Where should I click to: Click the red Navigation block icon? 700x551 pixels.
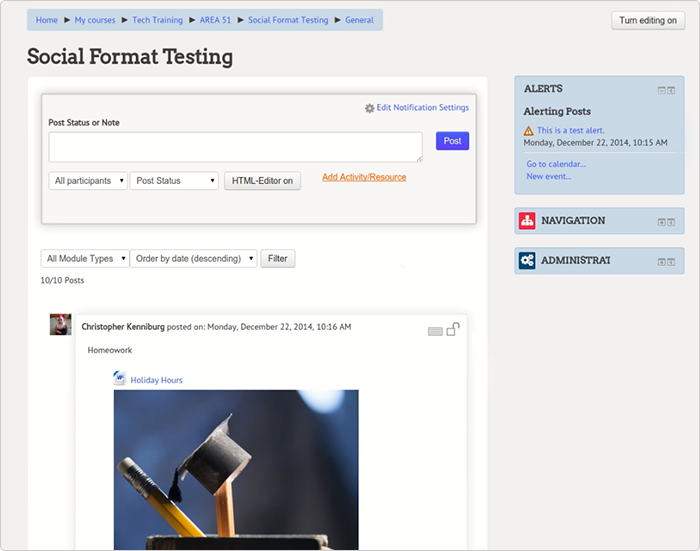tap(527, 221)
